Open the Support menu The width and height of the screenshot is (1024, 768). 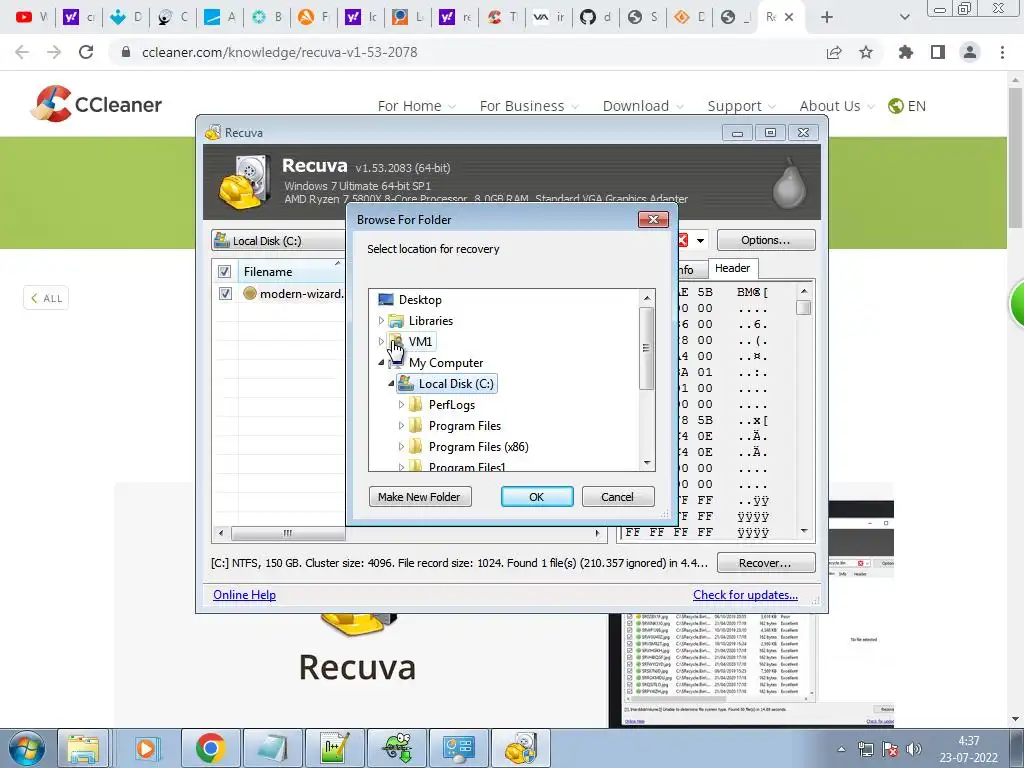click(741, 106)
